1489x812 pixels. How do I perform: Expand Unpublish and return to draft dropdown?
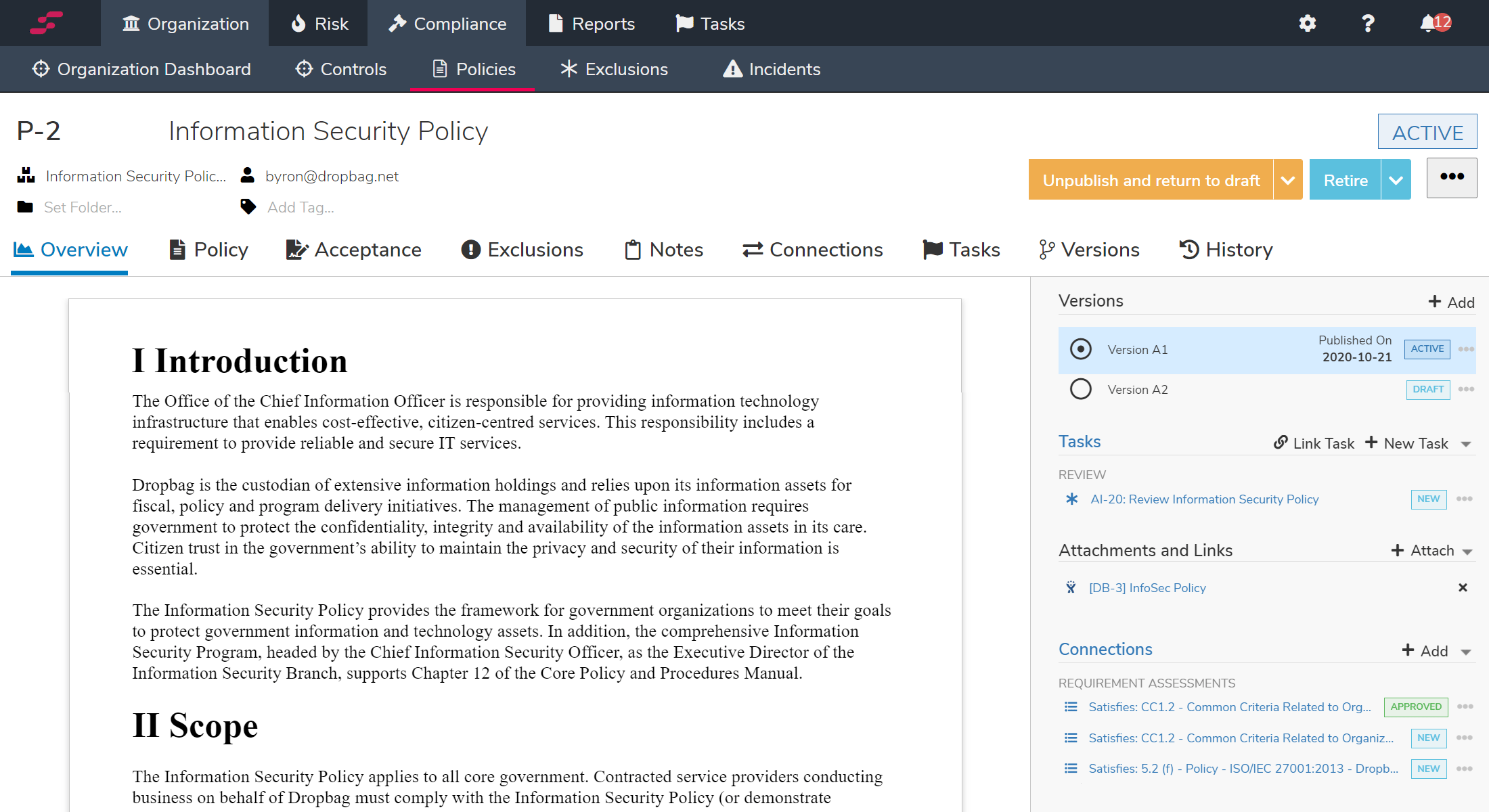click(x=1288, y=180)
